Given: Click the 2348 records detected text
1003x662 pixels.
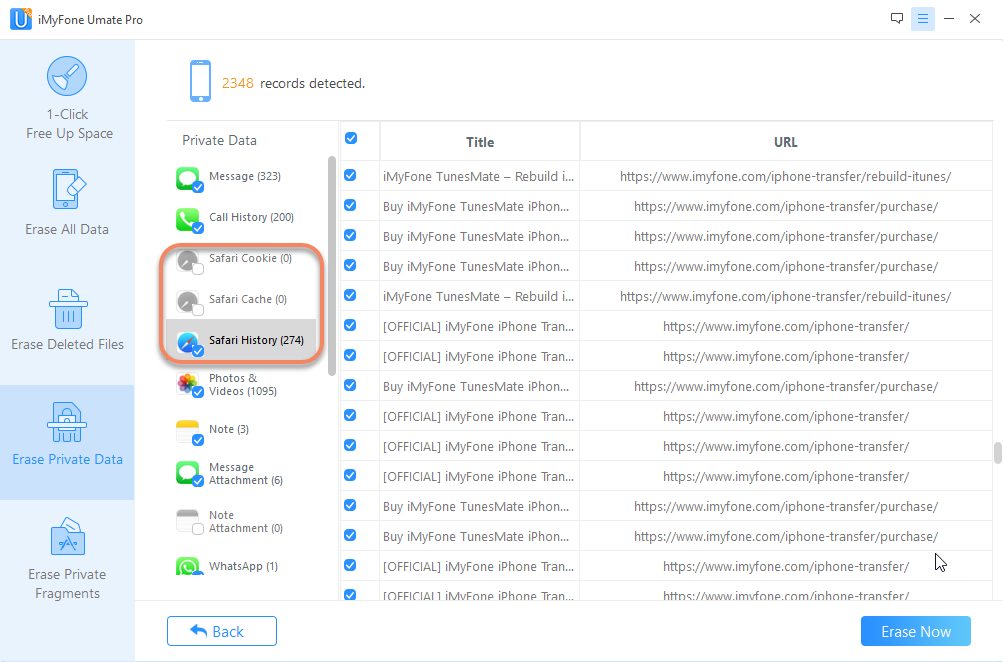Looking at the screenshot, I should coord(293,83).
